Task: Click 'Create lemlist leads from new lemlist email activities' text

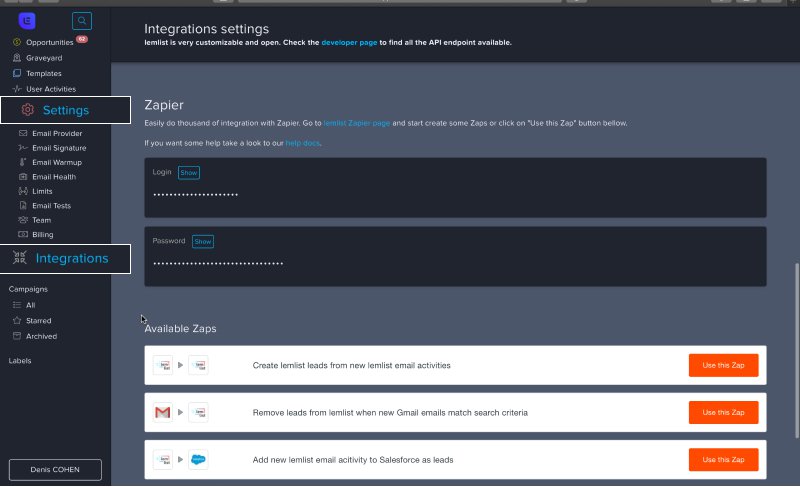Action: [x=352, y=365]
